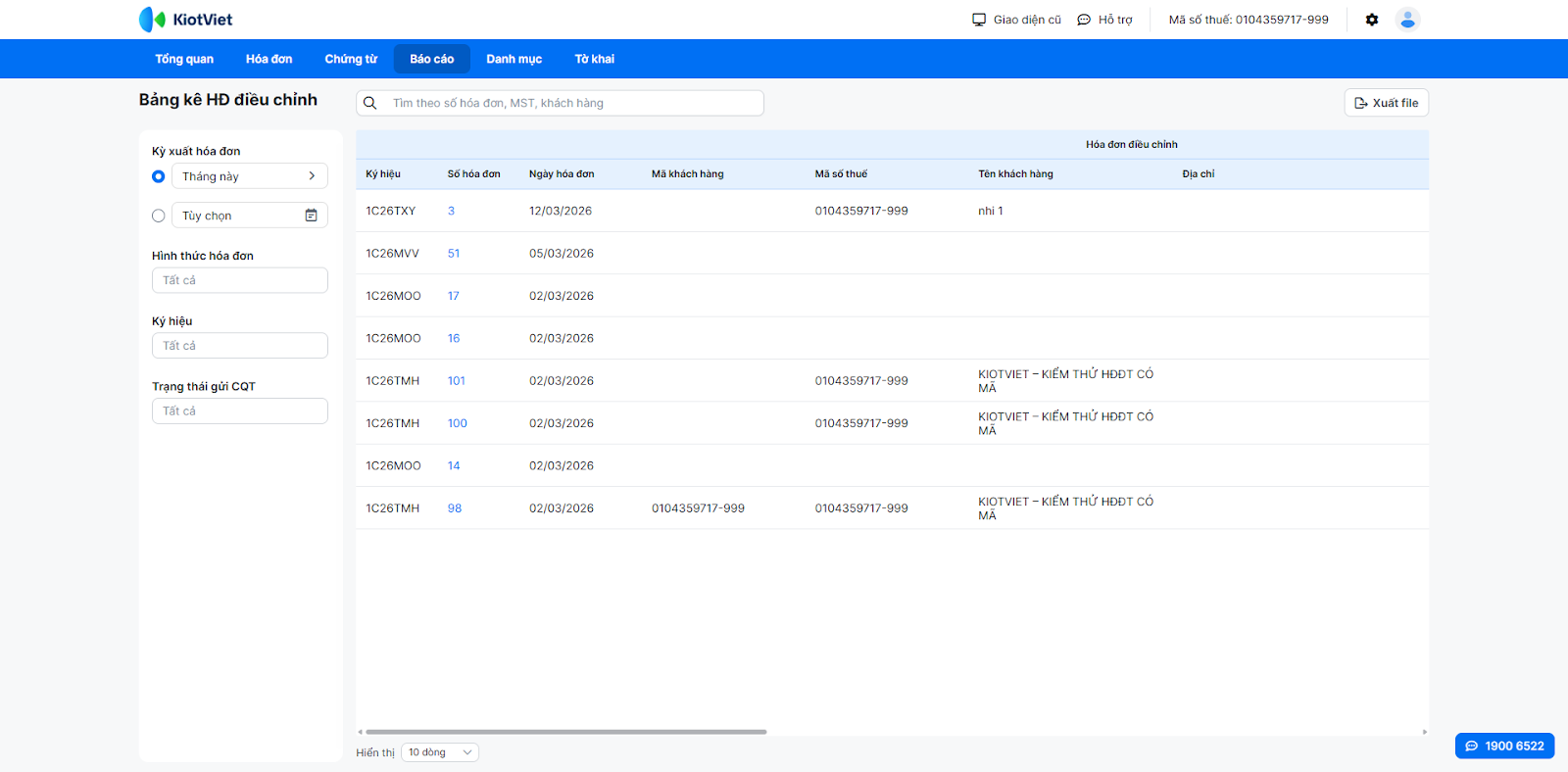Open Trạng thái gửi CQT dropdown
1568x772 pixels.
(x=239, y=411)
